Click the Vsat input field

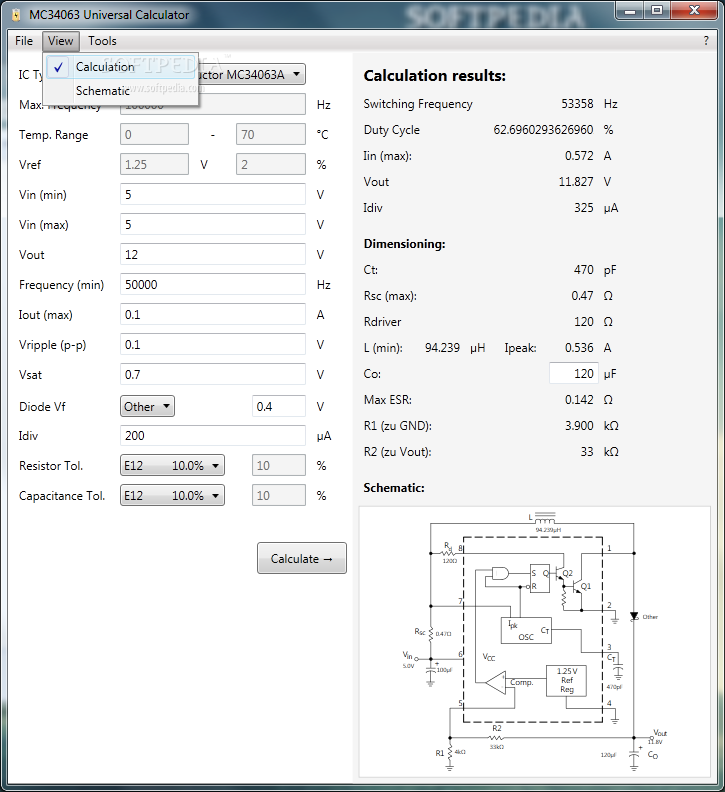213,375
